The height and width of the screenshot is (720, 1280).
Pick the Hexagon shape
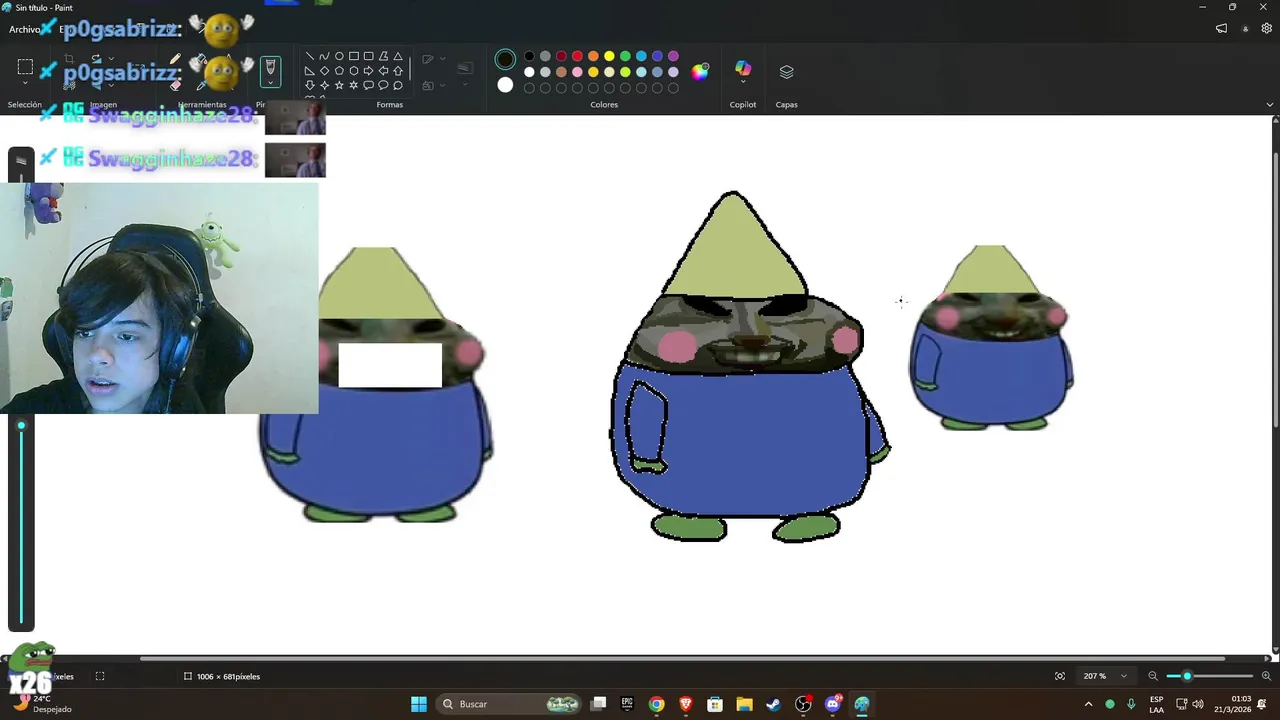pos(354,71)
